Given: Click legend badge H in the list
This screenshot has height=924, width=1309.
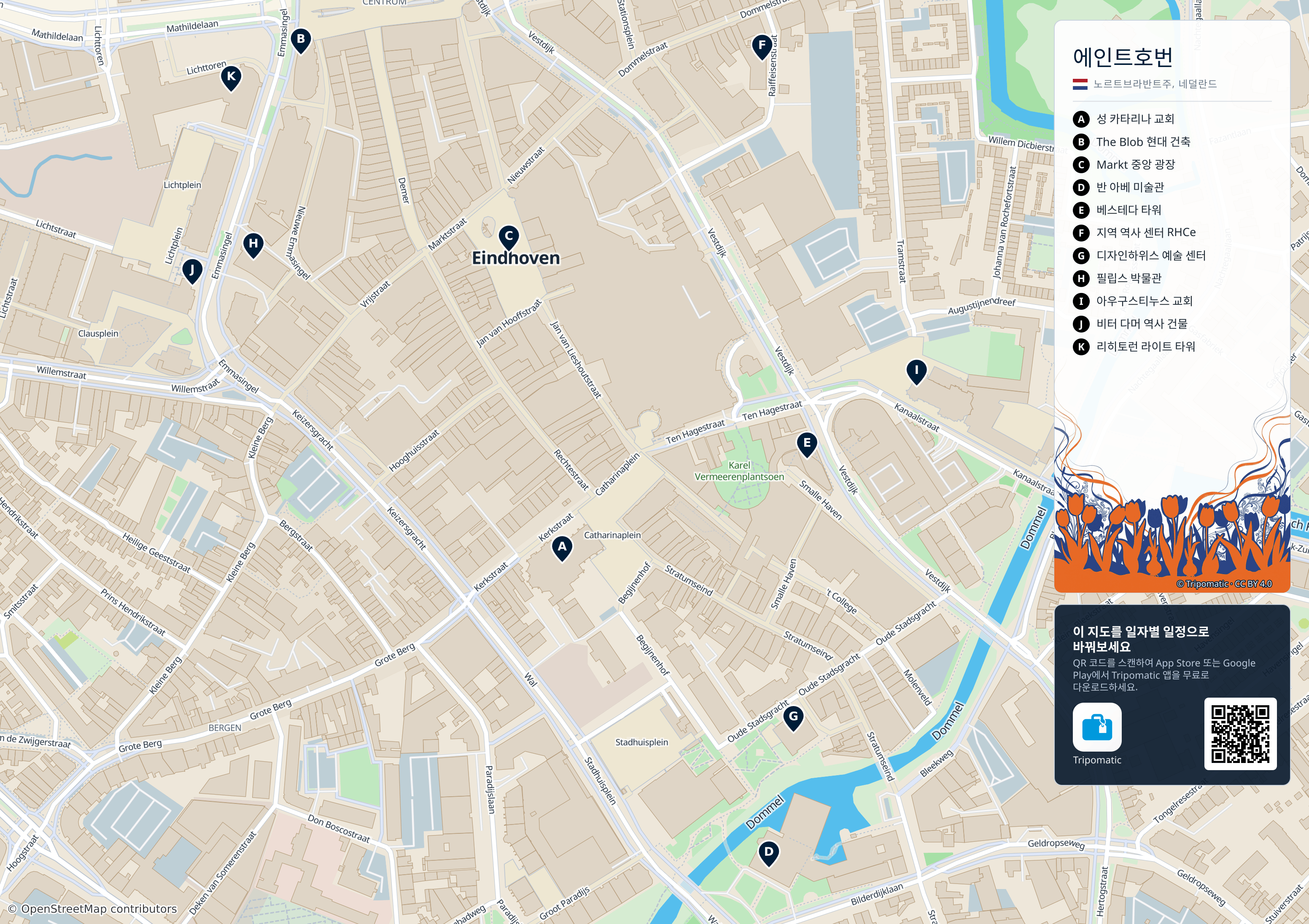Looking at the screenshot, I should 1081,278.
